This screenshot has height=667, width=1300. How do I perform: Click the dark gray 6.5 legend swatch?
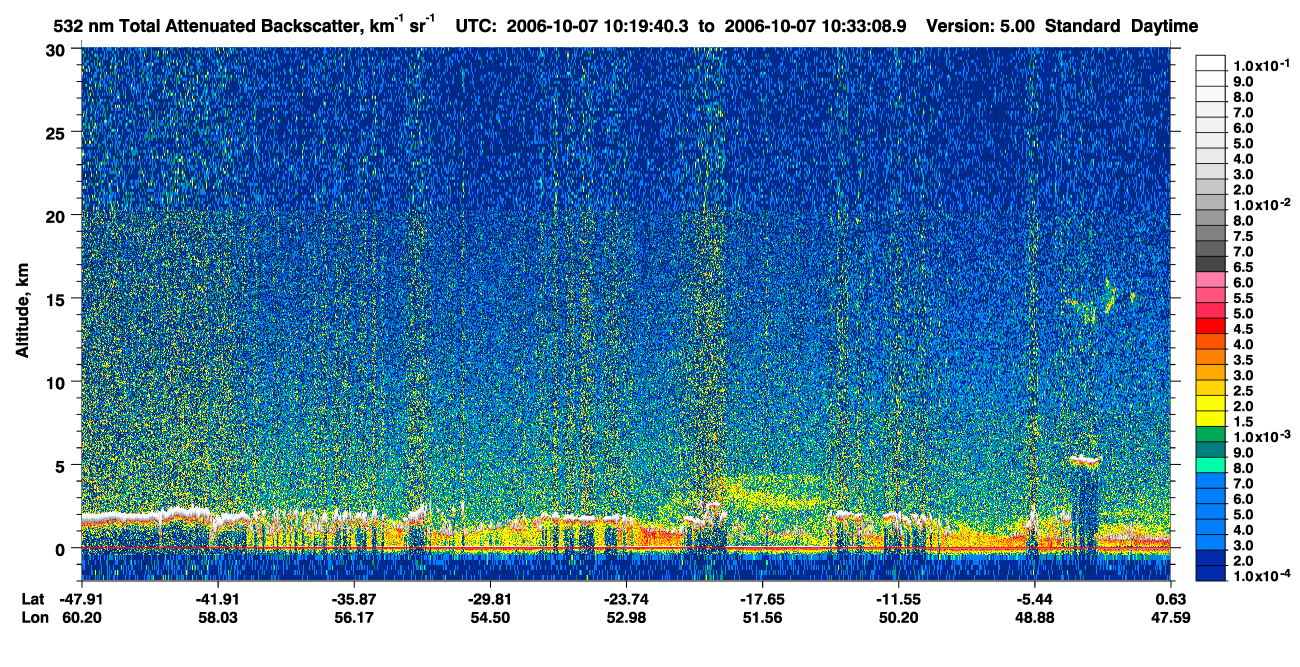[1210, 266]
